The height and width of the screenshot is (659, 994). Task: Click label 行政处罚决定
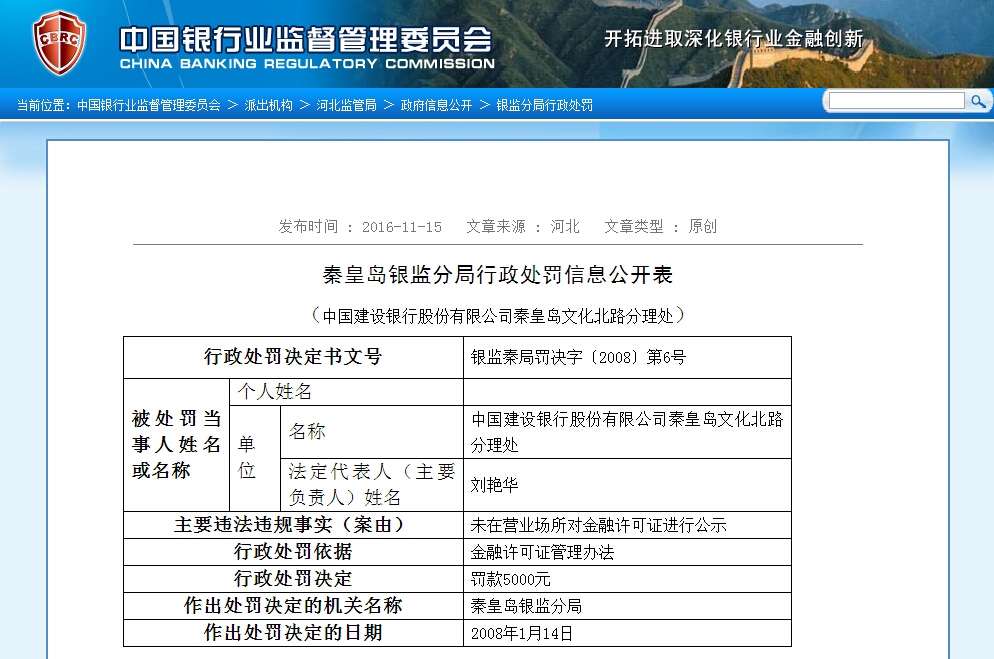(293, 579)
